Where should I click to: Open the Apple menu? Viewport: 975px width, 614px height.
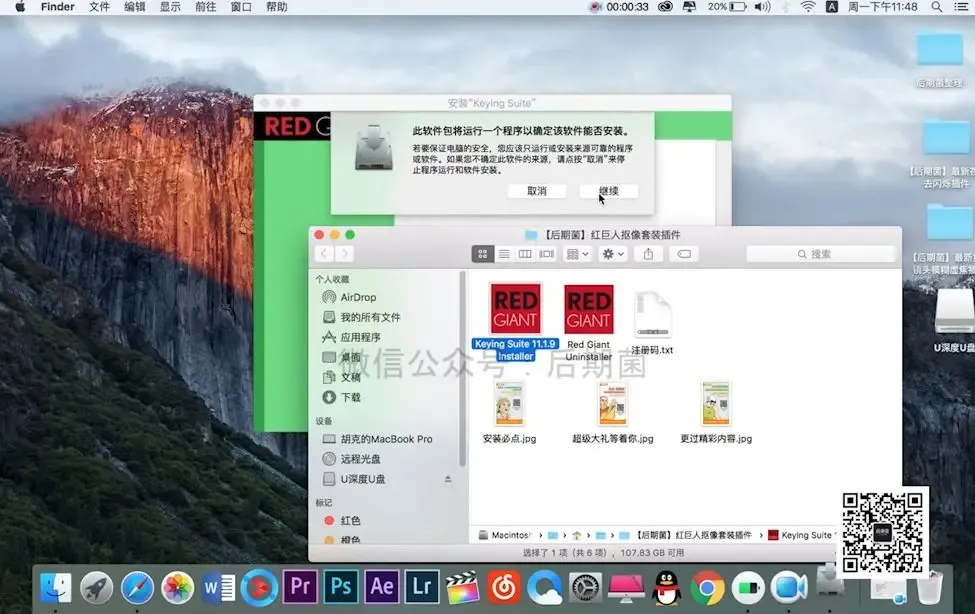tap(20, 7)
